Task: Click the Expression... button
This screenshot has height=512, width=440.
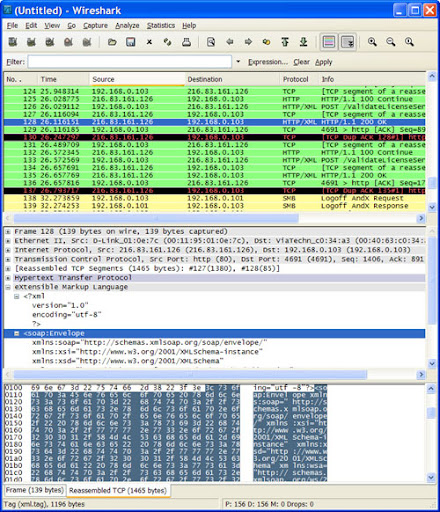Action: (268, 62)
